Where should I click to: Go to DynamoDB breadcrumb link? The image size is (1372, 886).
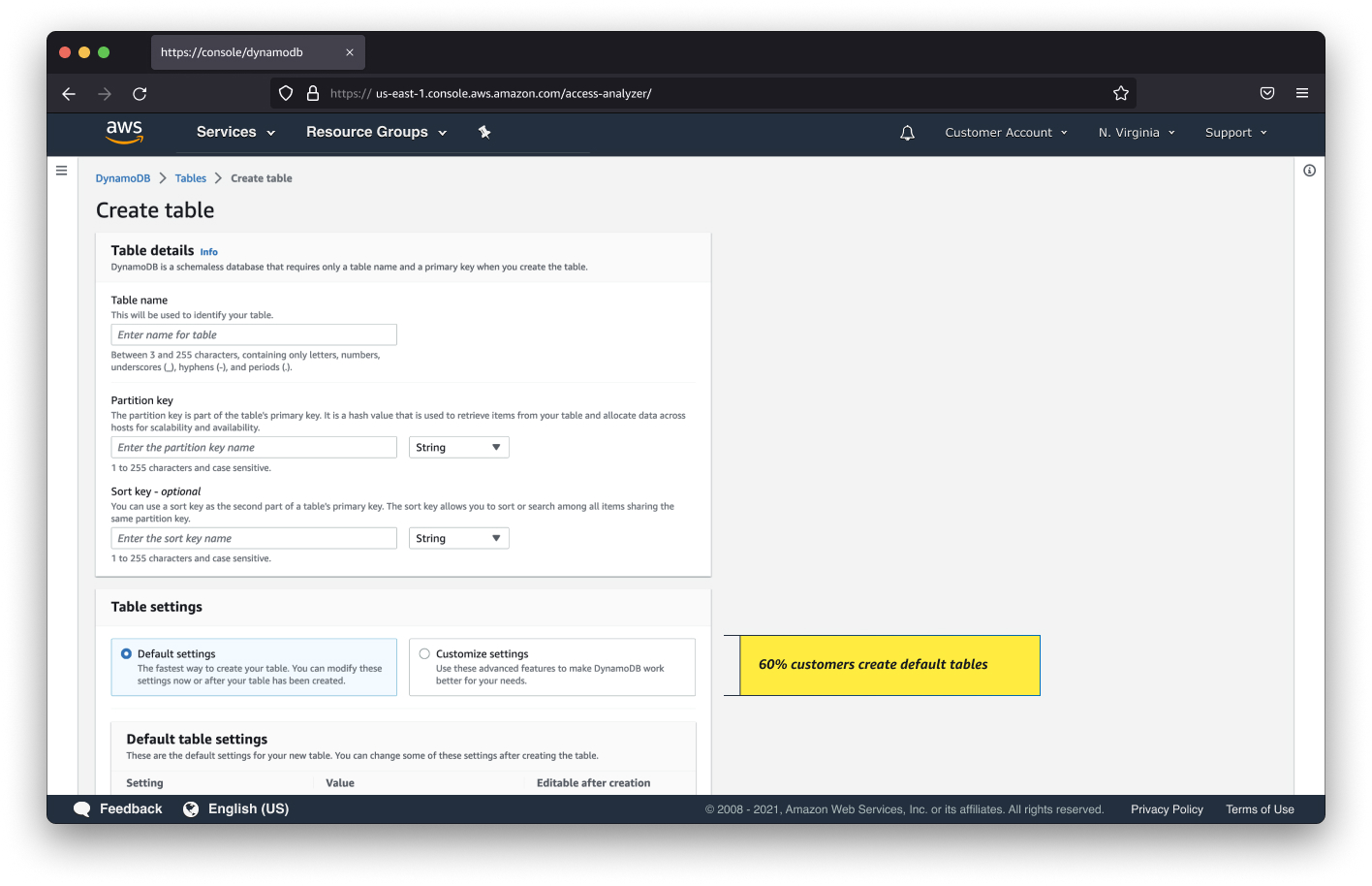(x=123, y=178)
